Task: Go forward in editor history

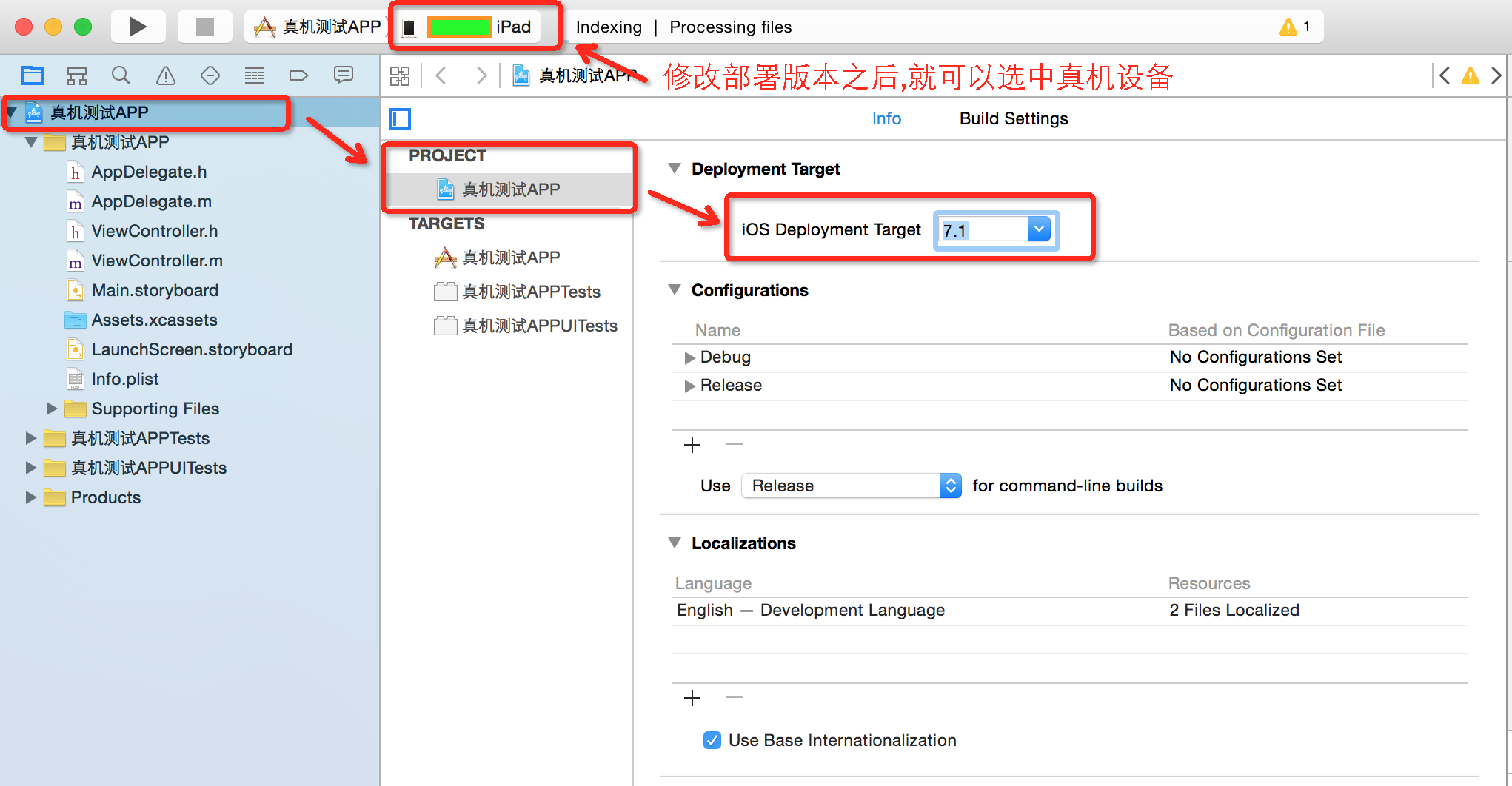Action: [x=481, y=75]
